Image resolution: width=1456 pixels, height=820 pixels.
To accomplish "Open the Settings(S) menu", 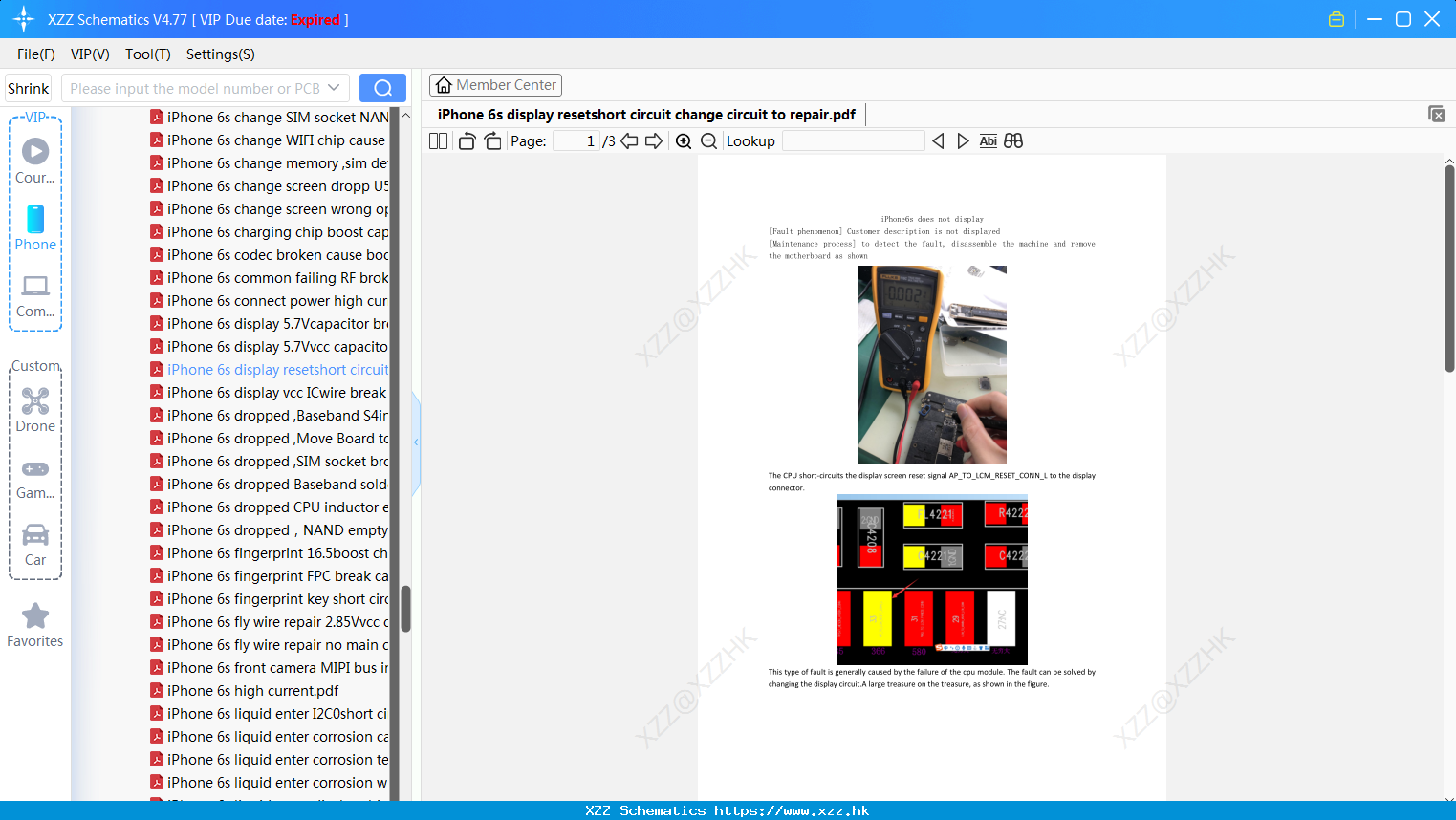I will coord(221,54).
